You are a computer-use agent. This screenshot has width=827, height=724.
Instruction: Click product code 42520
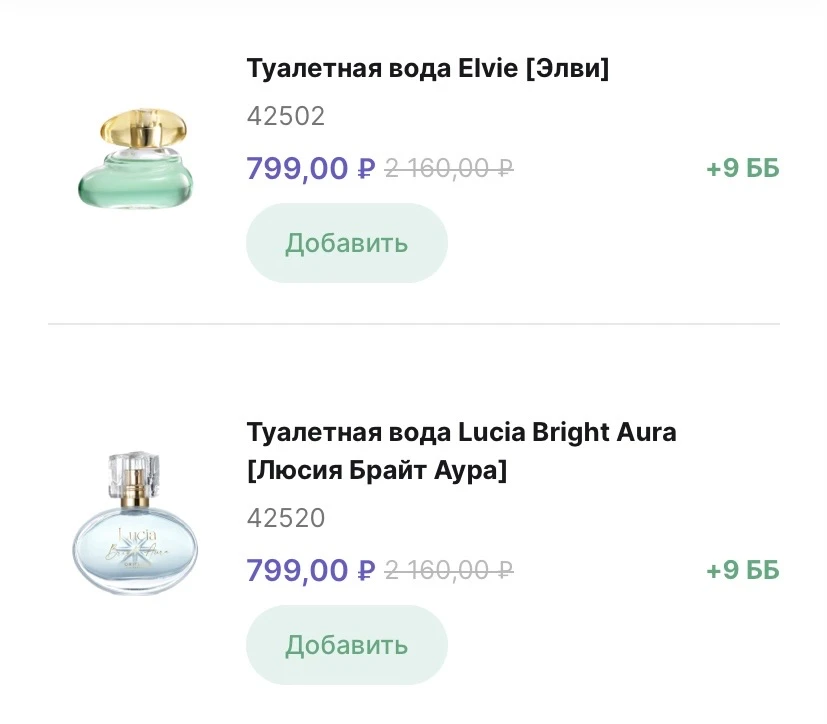(286, 519)
